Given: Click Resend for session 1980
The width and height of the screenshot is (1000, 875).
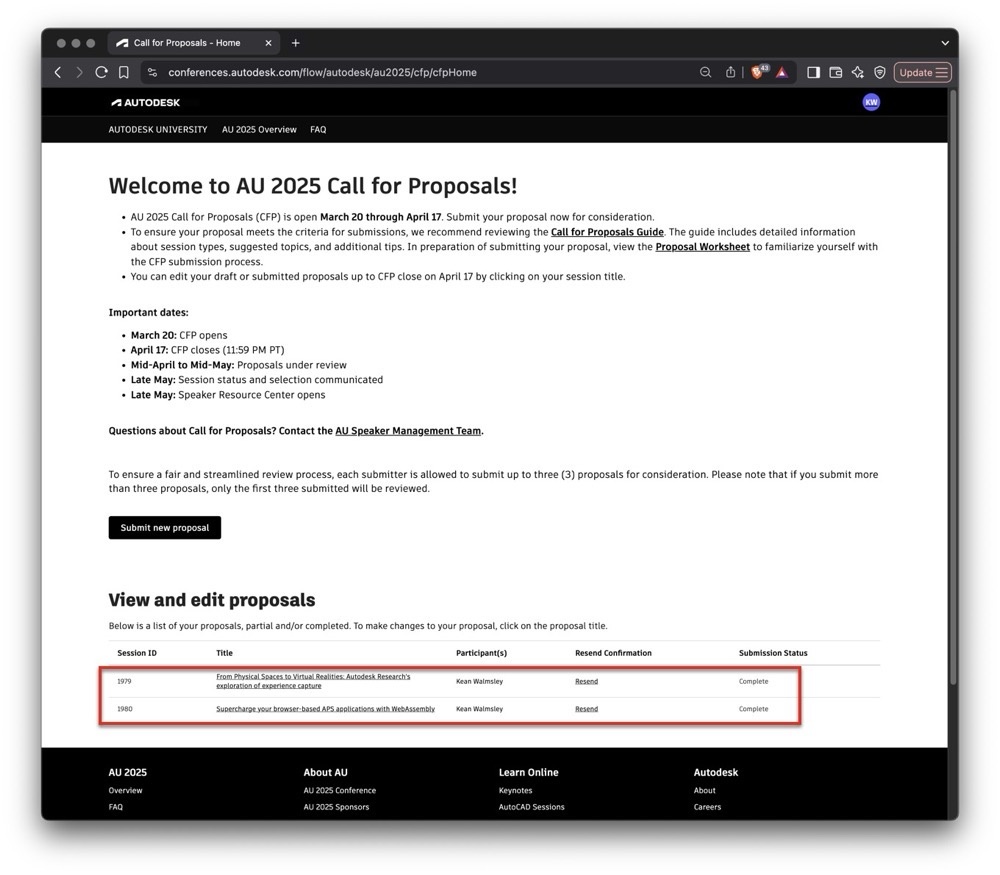Looking at the screenshot, I should (x=586, y=709).
